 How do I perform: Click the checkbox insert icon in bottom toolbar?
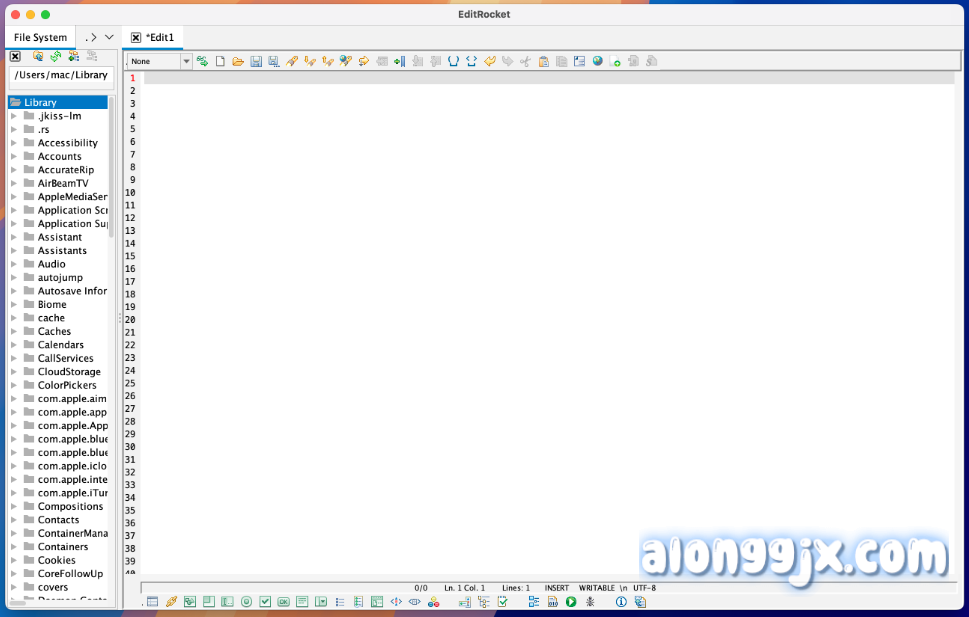265,602
